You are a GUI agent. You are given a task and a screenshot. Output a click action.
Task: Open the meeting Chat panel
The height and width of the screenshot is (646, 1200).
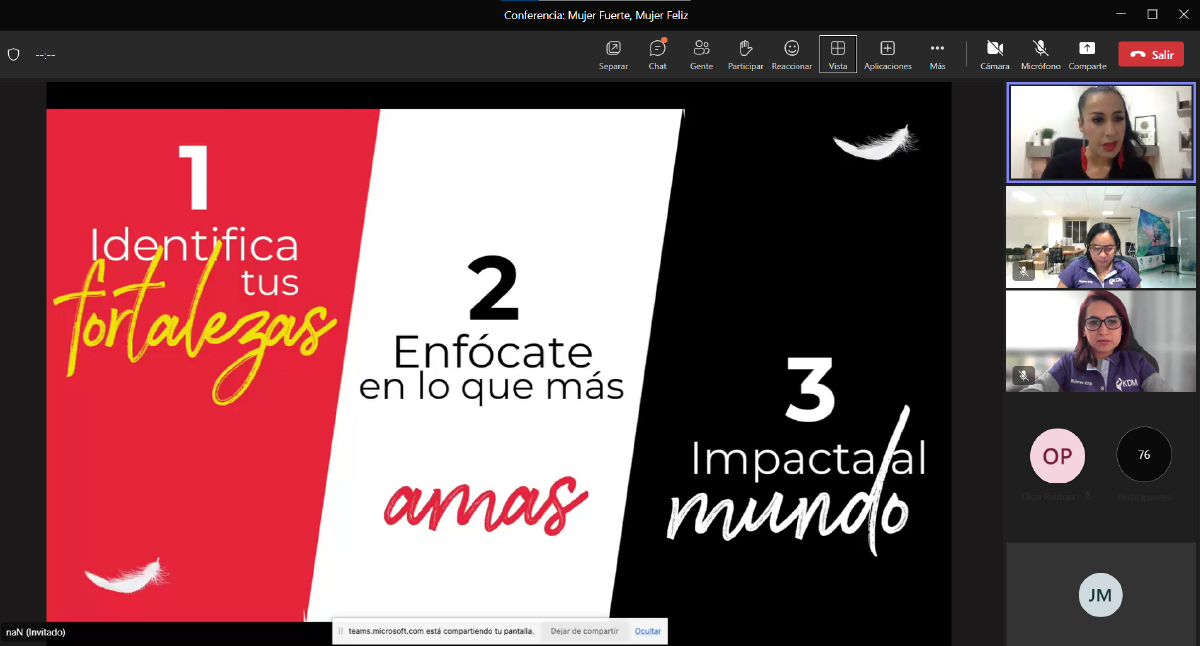(657, 54)
